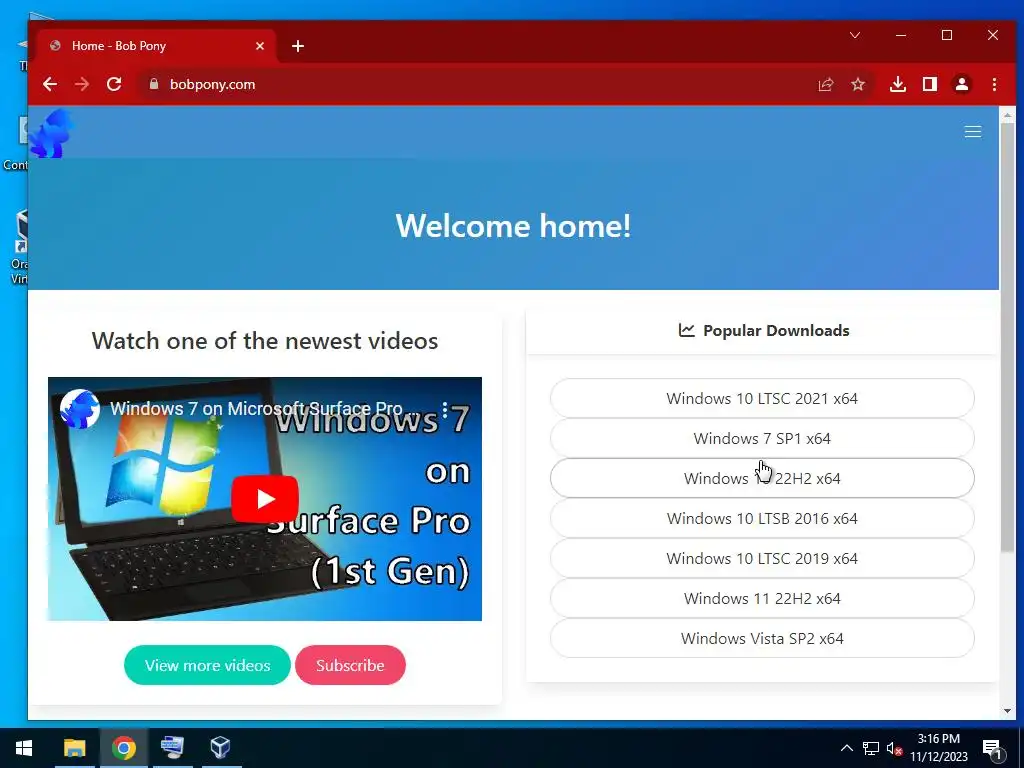Bookmark this page with the star icon

858,84
